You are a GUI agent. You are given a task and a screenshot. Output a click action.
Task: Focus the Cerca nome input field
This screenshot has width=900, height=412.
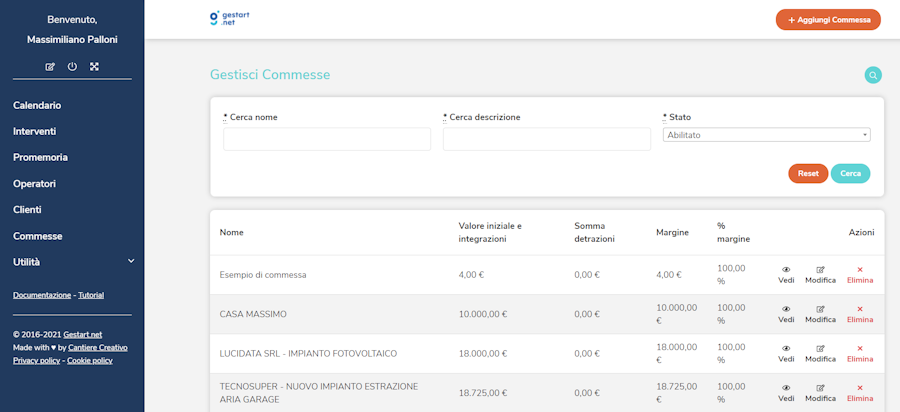tap(327, 139)
